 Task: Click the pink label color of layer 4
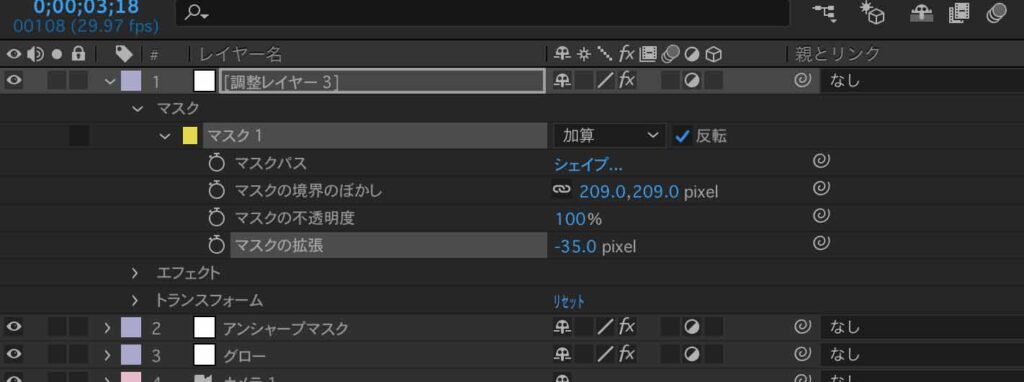(131, 377)
